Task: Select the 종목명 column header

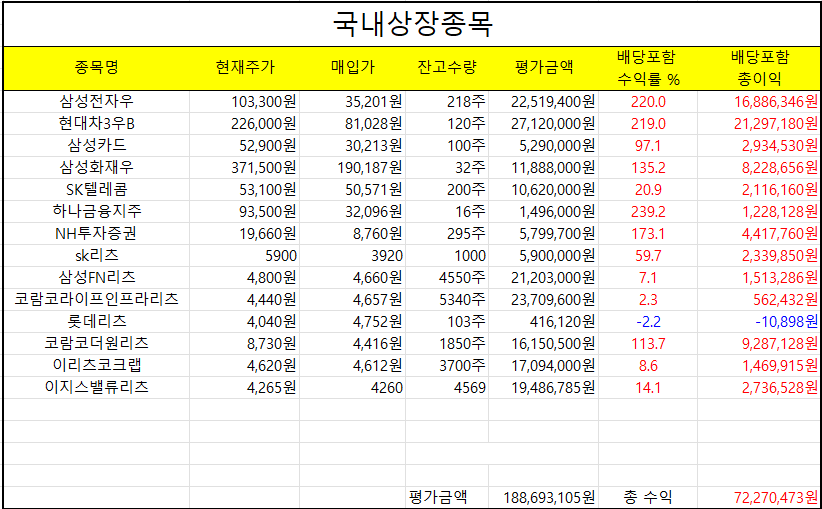Action: click(96, 68)
